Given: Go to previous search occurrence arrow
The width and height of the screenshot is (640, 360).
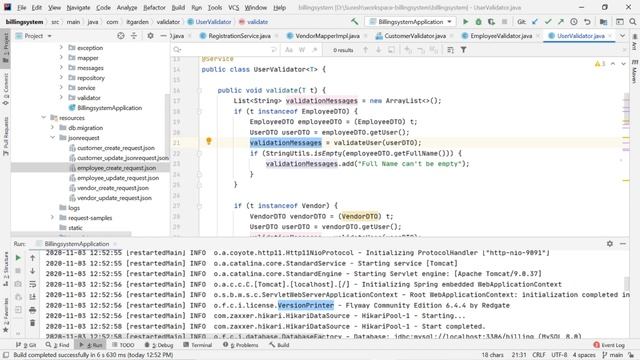Looking at the screenshot, I should click(365, 50).
